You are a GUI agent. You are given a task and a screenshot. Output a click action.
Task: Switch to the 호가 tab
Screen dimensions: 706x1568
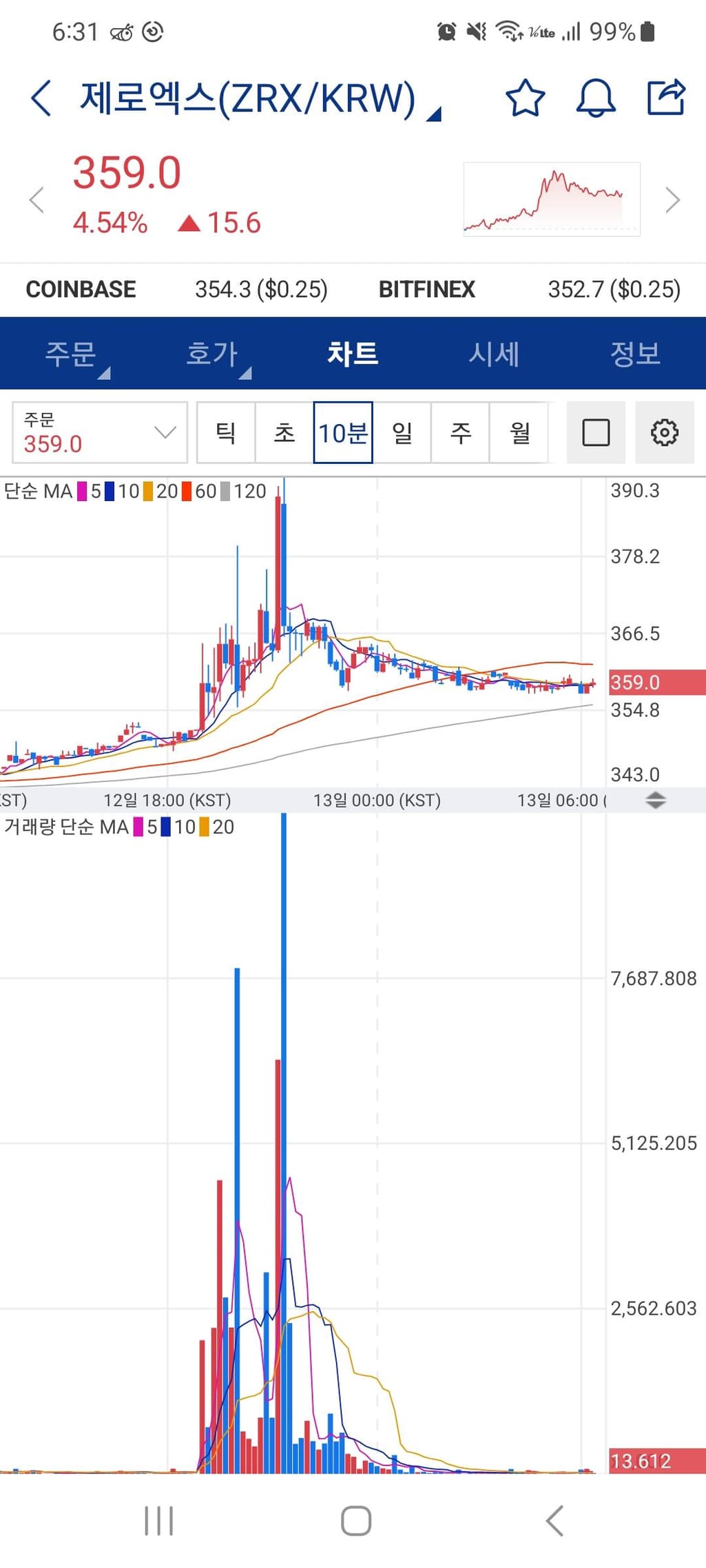click(x=211, y=354)
